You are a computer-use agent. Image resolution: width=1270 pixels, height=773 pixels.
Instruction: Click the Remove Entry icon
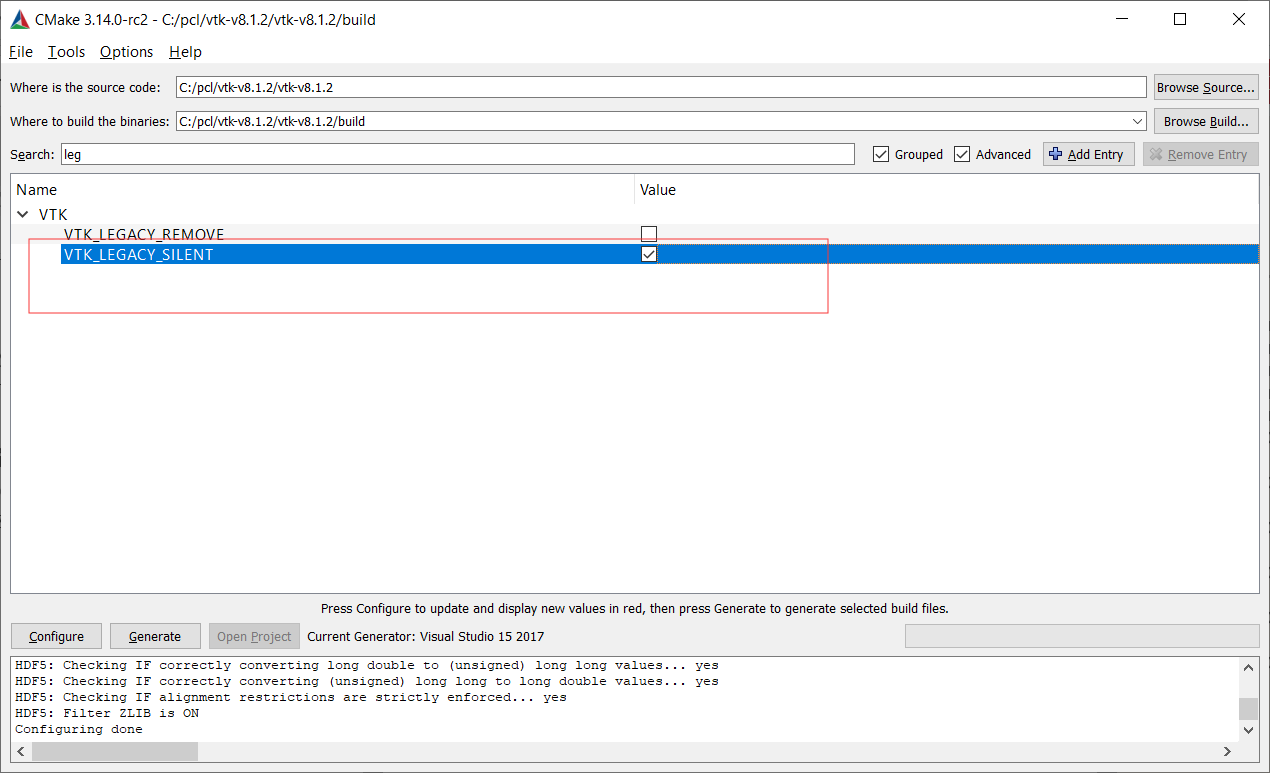(1155, 153)
